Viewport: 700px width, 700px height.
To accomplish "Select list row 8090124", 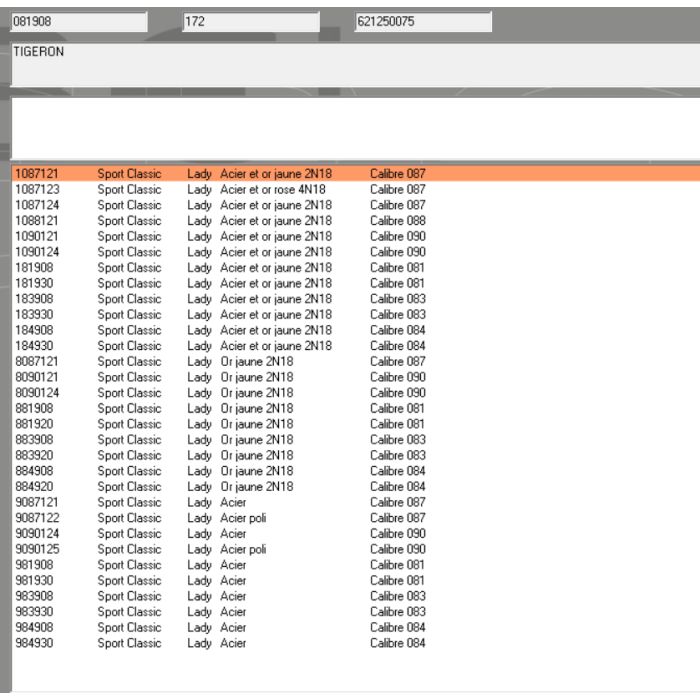I will (x=355, y=392).
